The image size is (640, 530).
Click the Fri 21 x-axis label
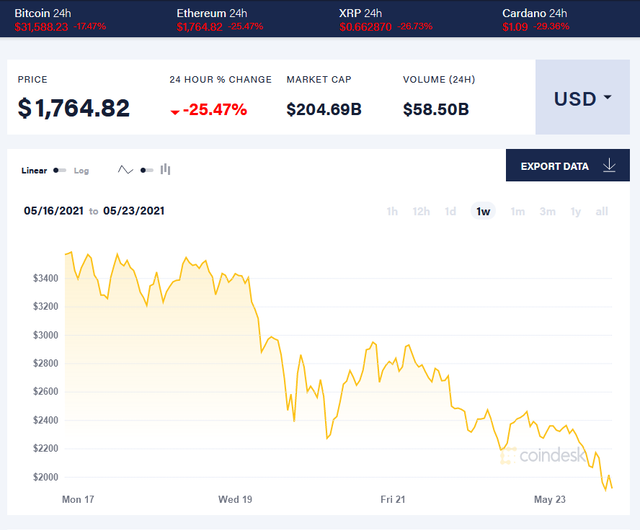coord(393,499)
